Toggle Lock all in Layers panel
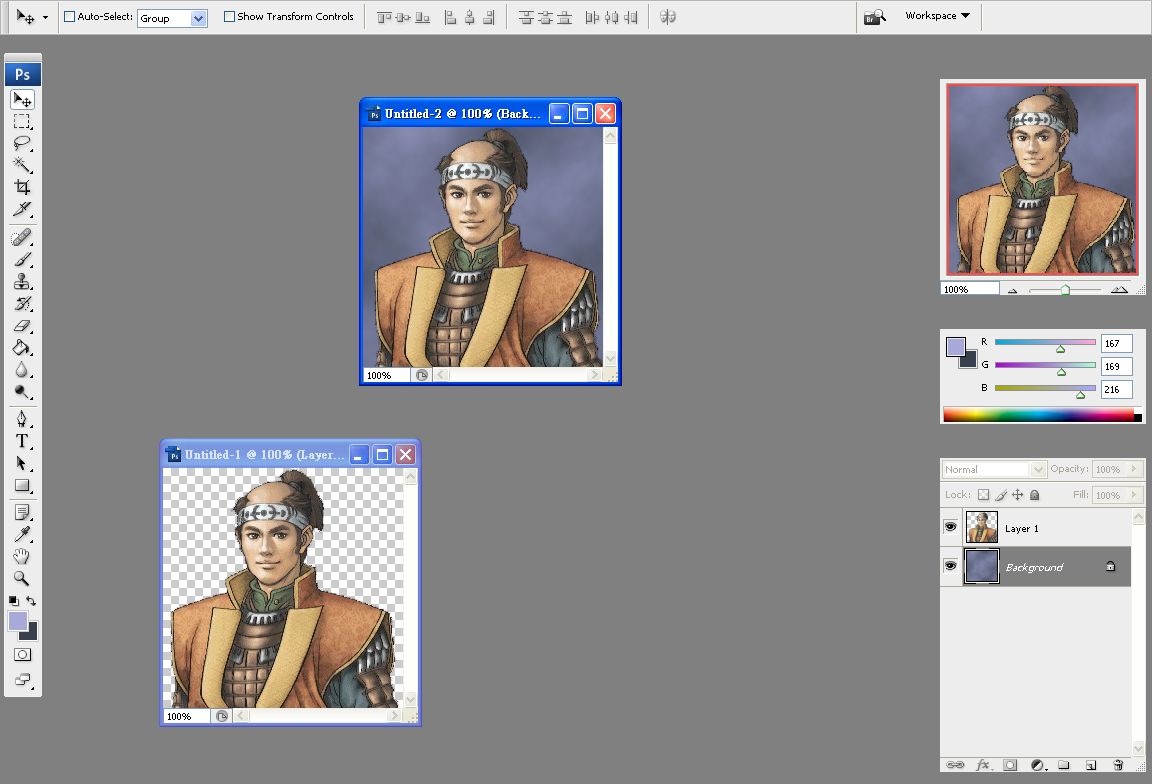Screen dimensions: 1152x784 tap(1034, 495)
